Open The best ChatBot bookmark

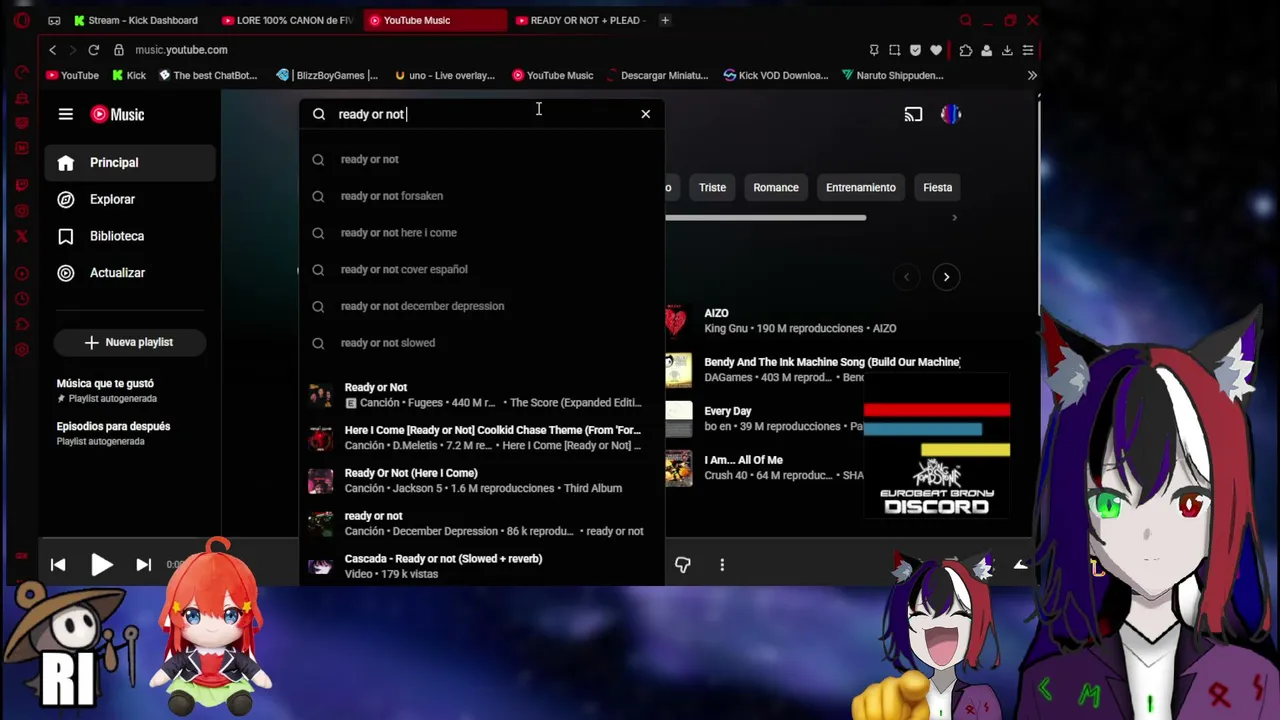pyautogui.click(x=208, y=75)
